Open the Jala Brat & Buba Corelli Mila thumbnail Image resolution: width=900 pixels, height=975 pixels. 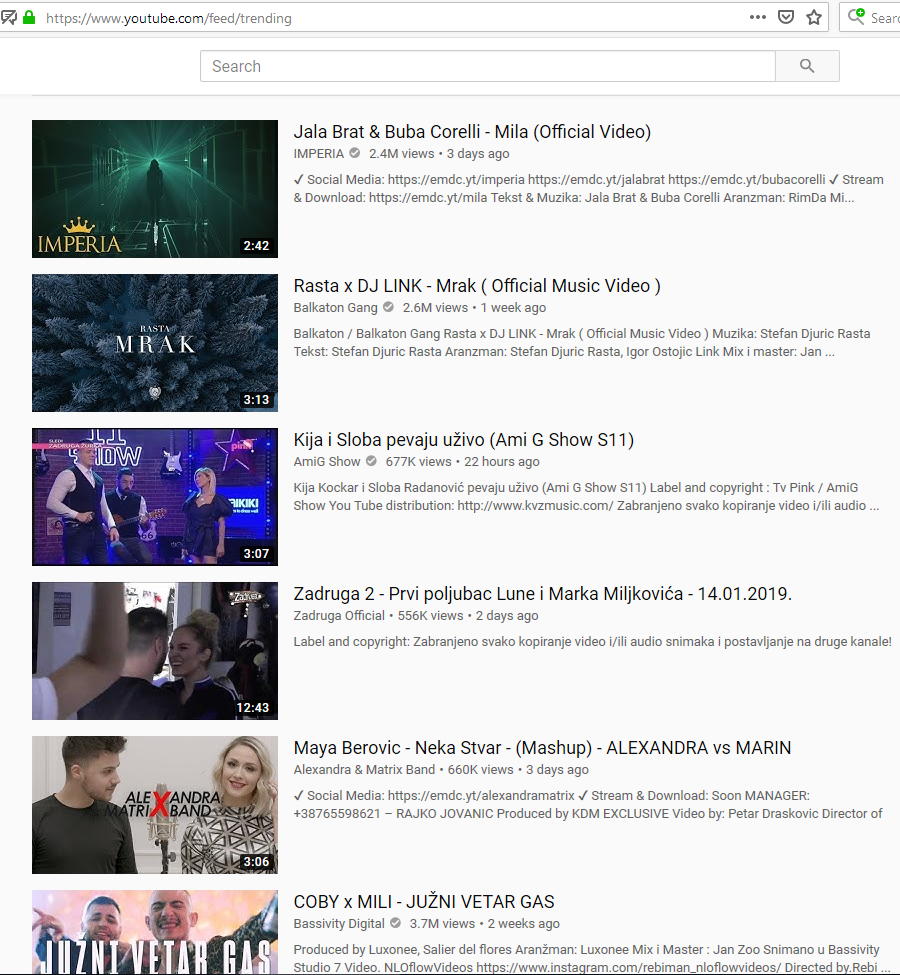click(x=155, y=189)
